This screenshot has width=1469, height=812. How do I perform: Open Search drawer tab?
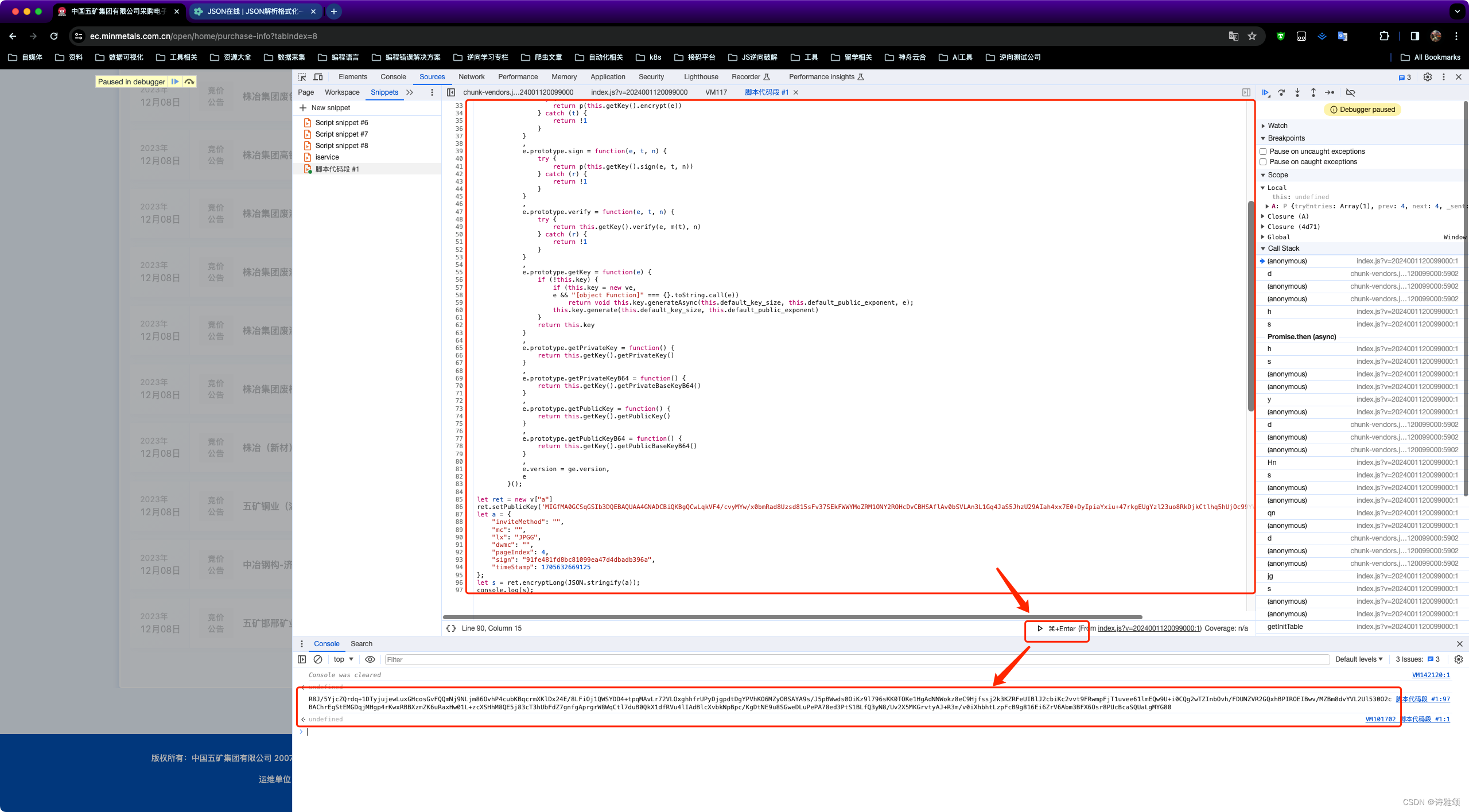pos(362,644)
